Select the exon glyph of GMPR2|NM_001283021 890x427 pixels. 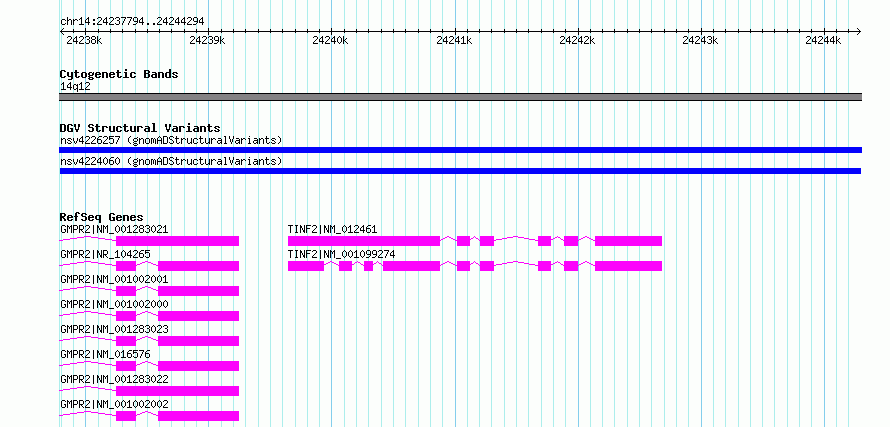pos(178,241)
